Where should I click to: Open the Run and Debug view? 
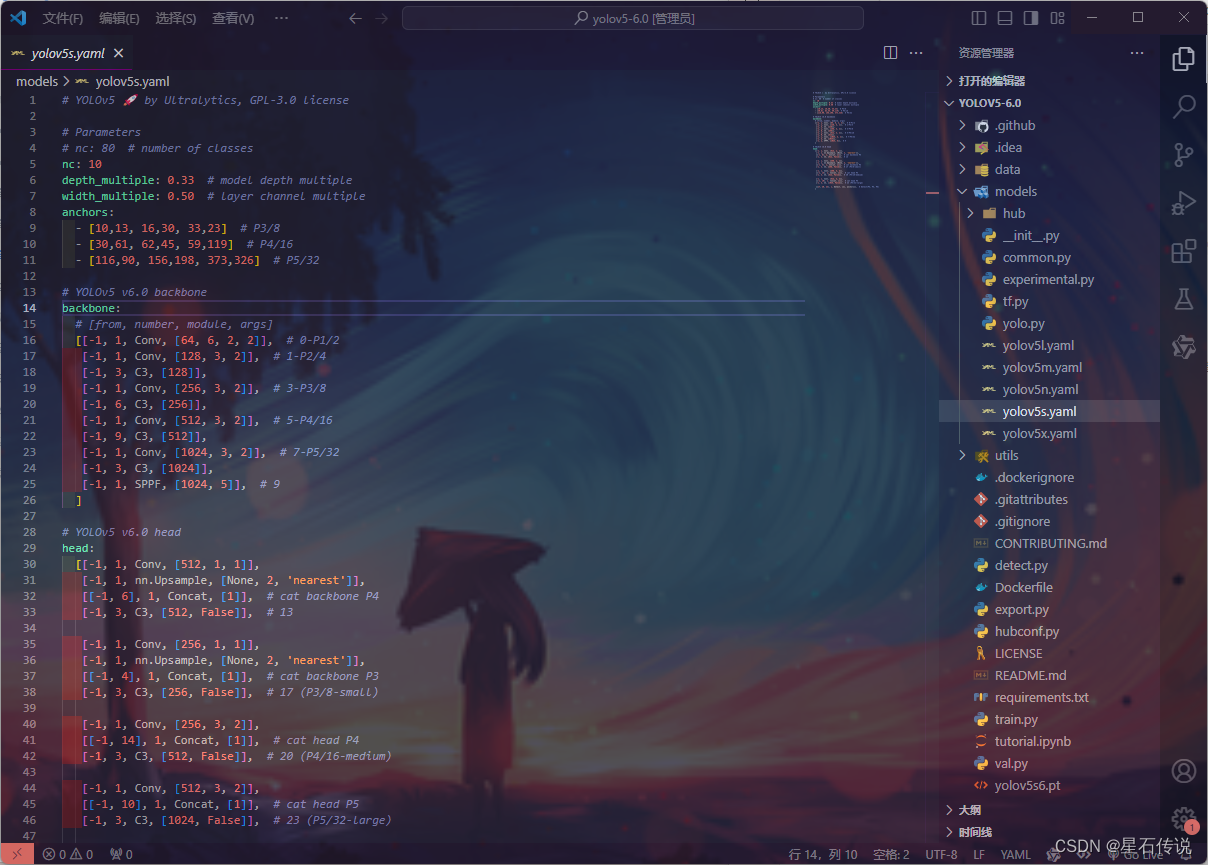pyautogui.click(x=1184, y=202)
